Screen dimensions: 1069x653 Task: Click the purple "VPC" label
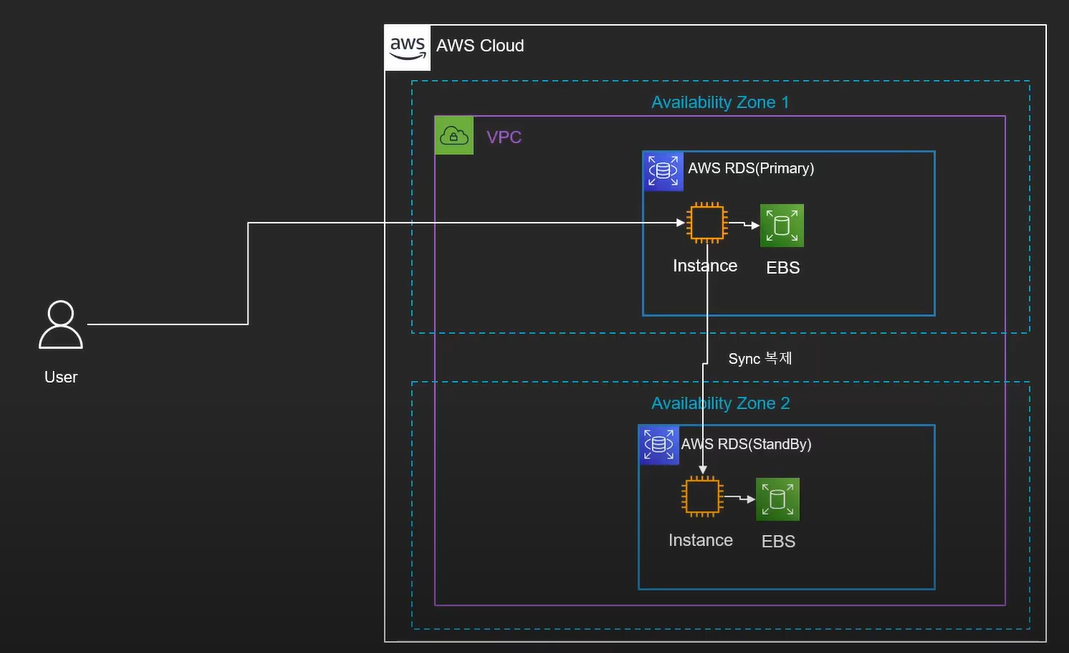tap(504, 137)
